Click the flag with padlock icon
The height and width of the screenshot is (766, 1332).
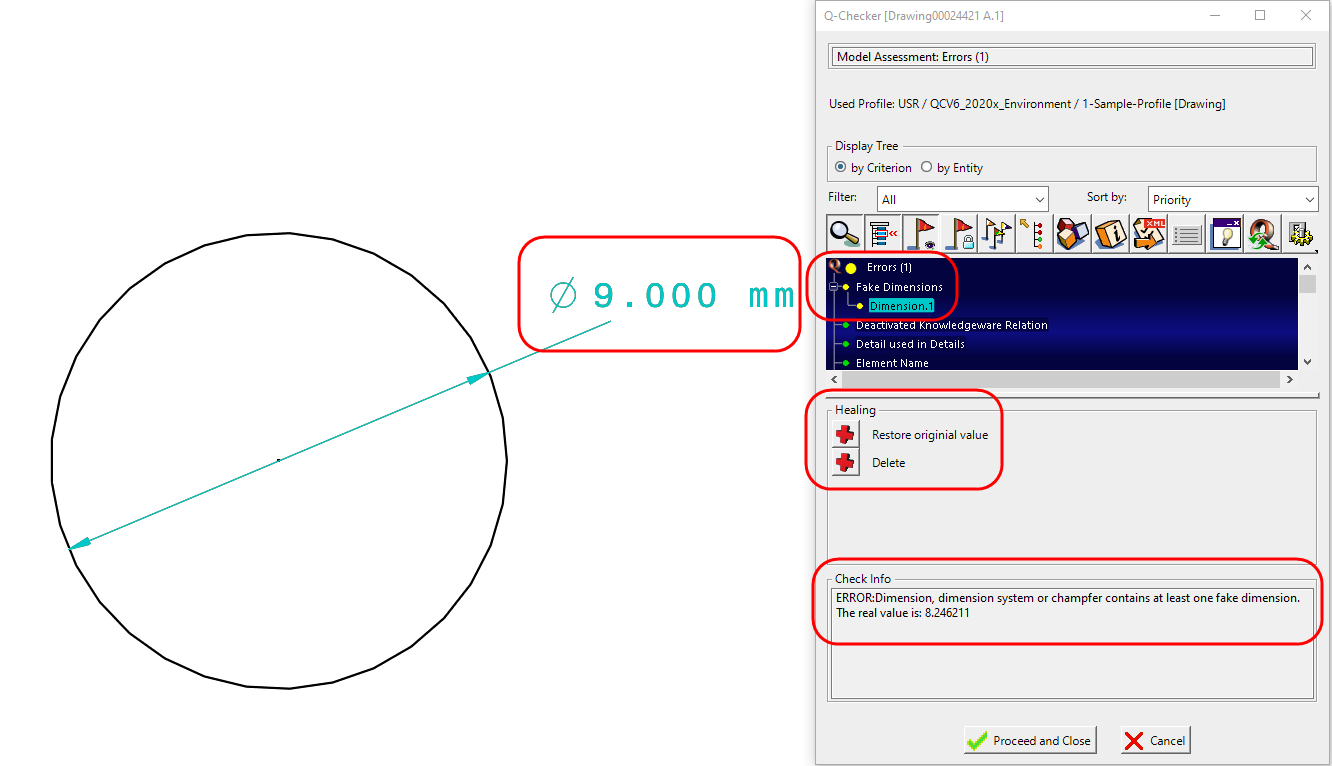tap(960, 233)
